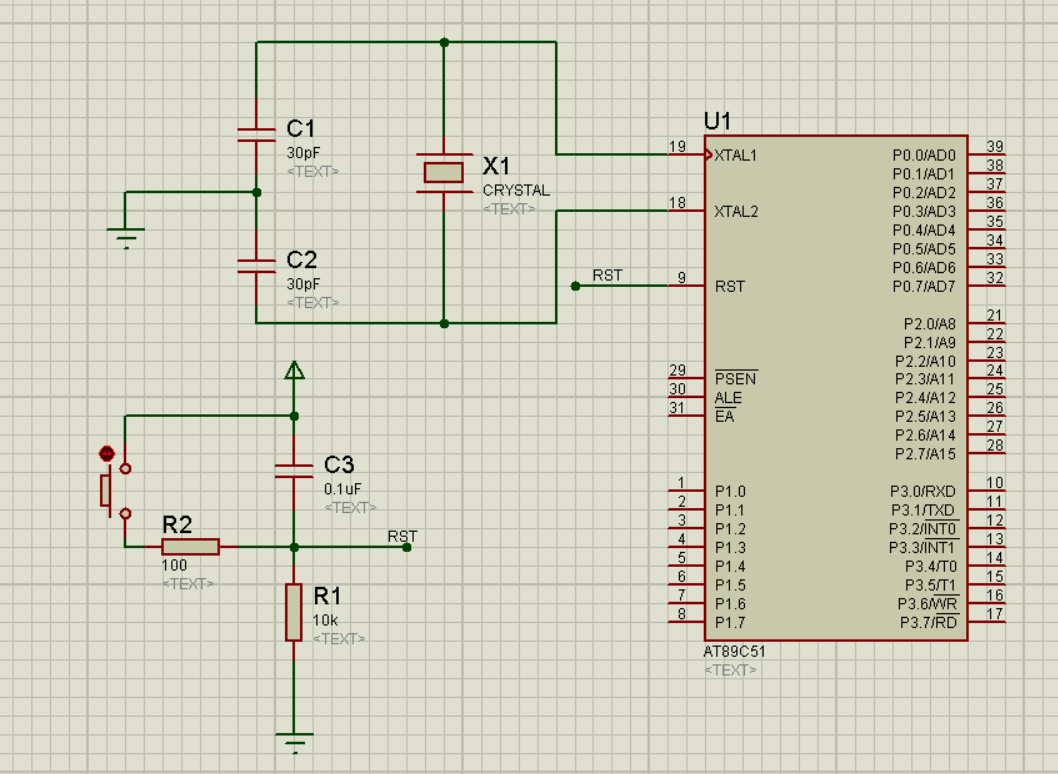Select the AT89C51 chip body U1
This screenshot has height=774, width=1058.
point(836,388)
